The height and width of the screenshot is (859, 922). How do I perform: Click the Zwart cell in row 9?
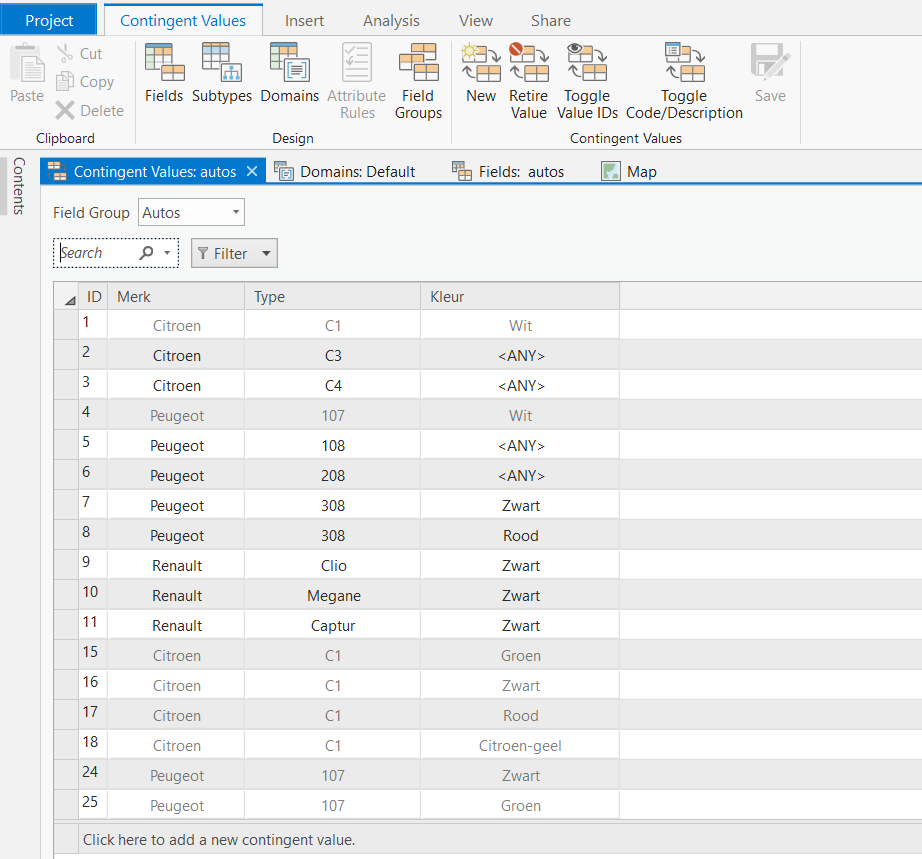coord(520,565)
